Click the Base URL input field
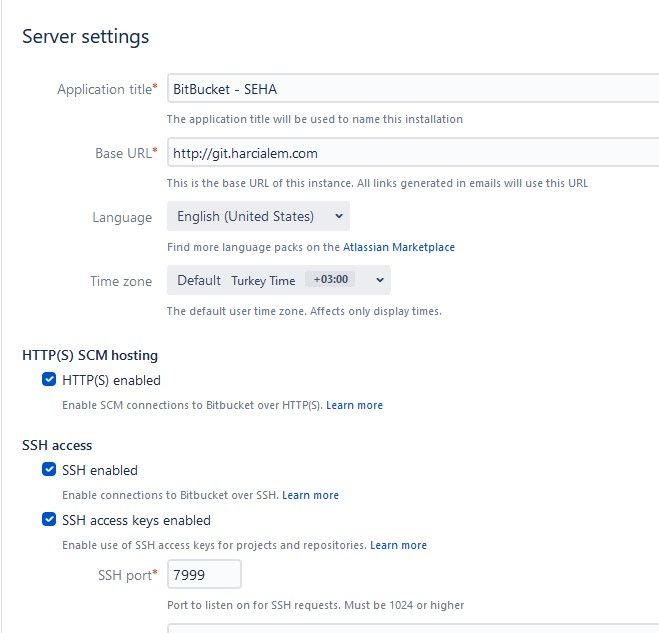This screenshot has width=659, height=633. (x=413, y=152)
